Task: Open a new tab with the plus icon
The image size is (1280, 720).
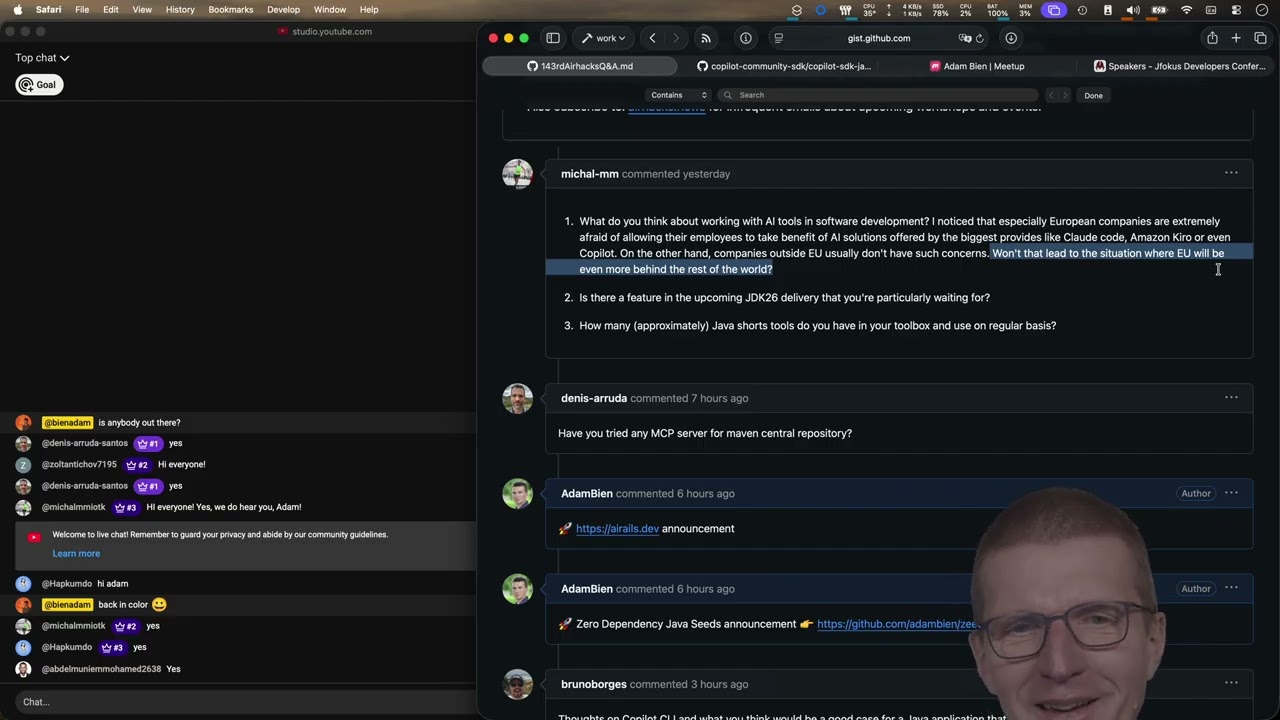Action: (x=1236, y=38)
